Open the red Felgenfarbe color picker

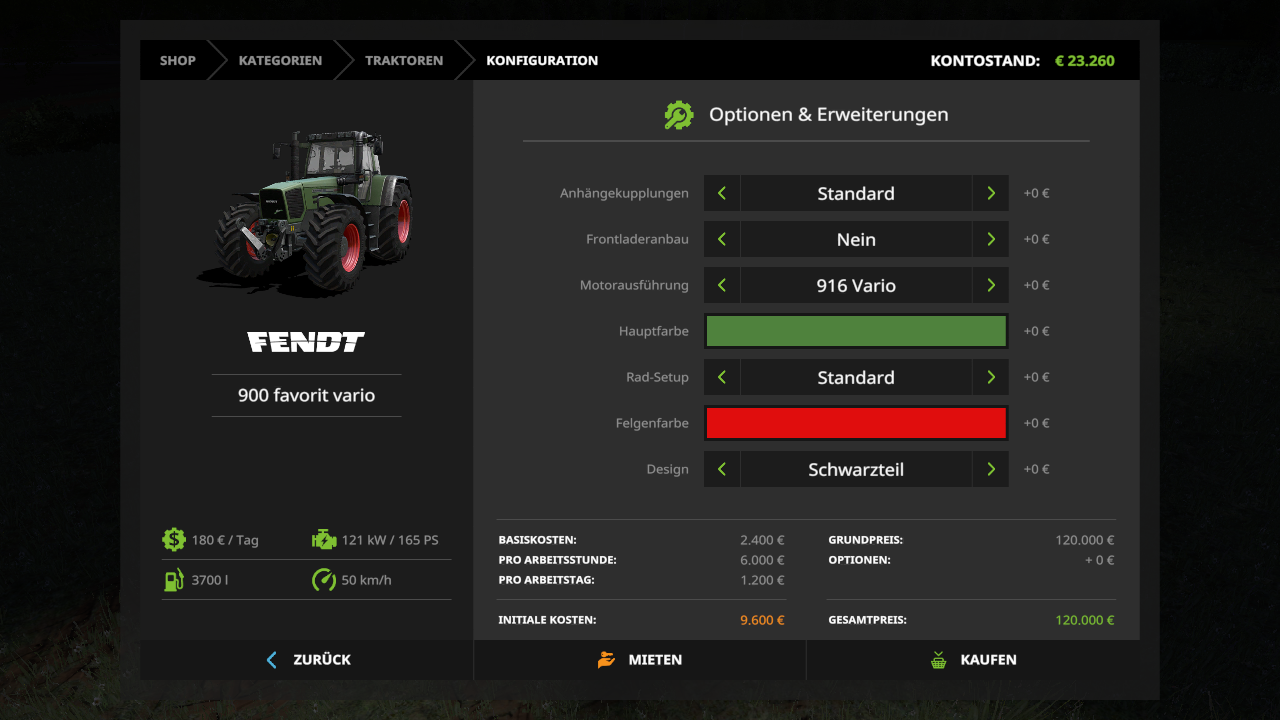click(x=856, y=423)
